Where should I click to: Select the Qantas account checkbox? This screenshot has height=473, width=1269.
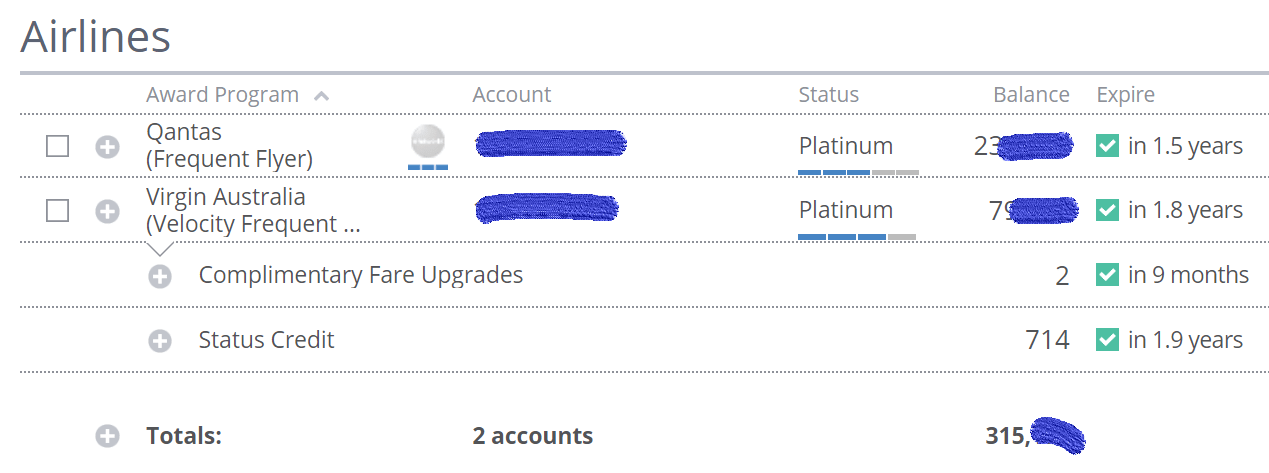(x=58, y=147)
